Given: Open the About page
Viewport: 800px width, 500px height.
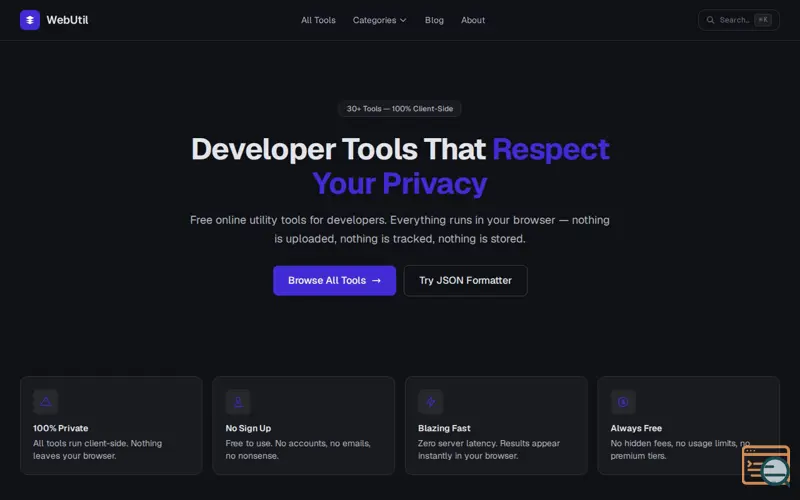Looking at the screenshot, I should point(473,20).
